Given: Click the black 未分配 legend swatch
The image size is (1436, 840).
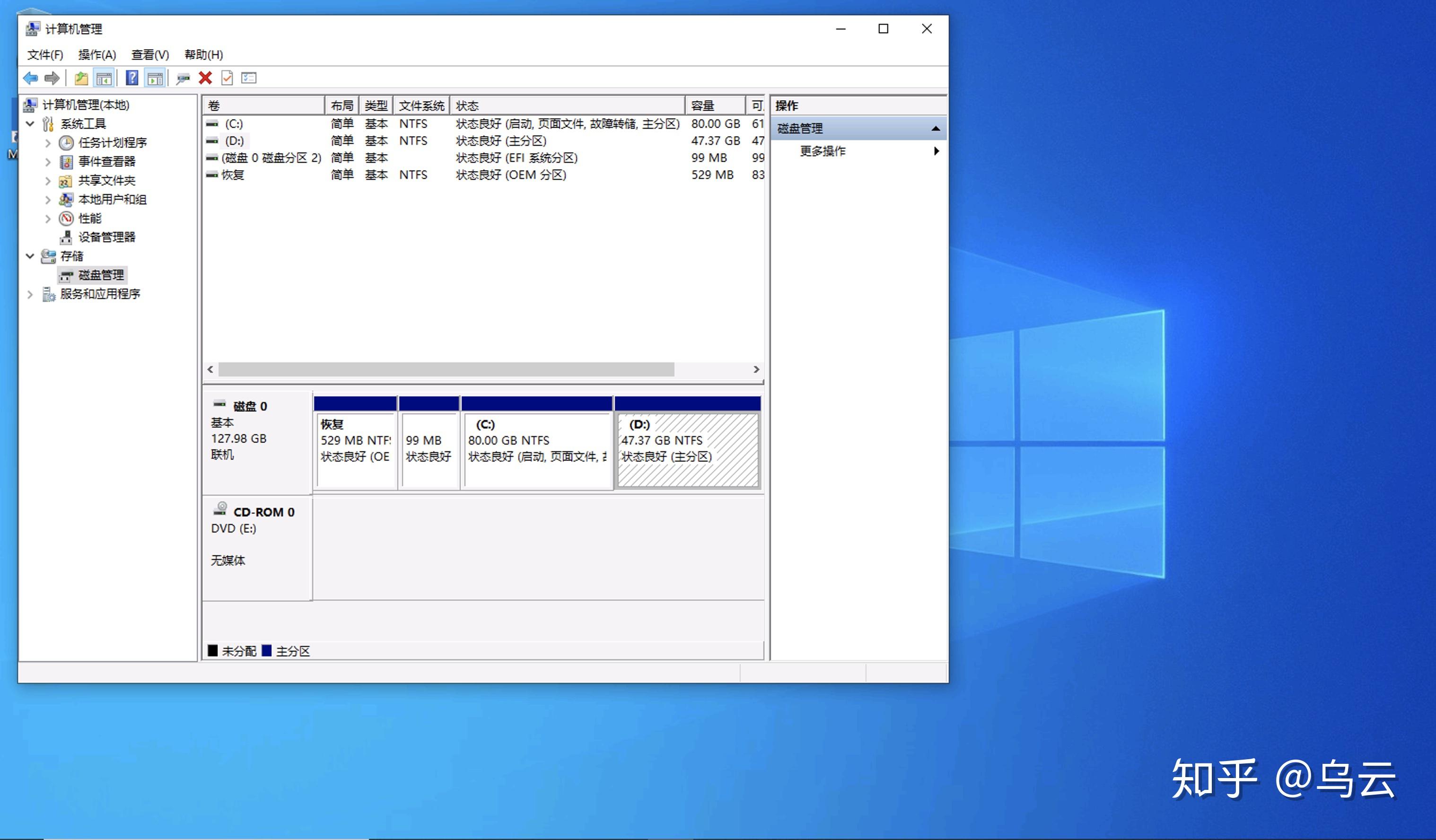Looking at the screenshot, I should click(x=212, y=651).
